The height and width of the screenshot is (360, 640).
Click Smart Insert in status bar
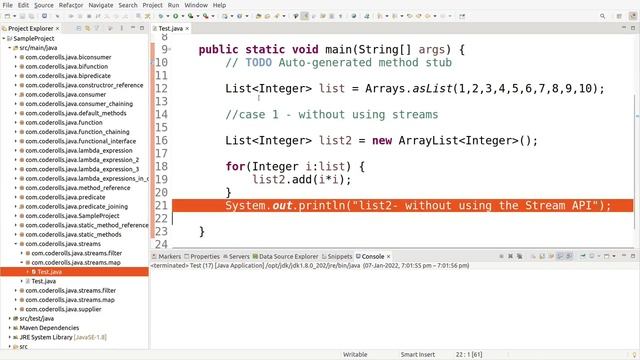[x=418, y=355]
